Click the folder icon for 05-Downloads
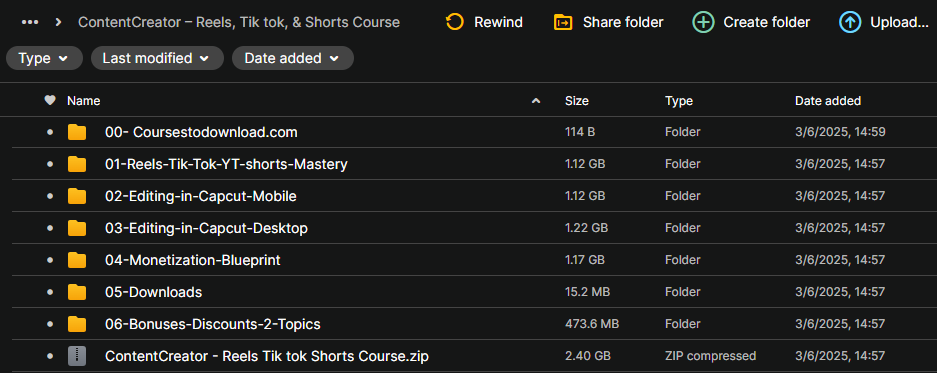937x373 pixels. tap(77, 292)
